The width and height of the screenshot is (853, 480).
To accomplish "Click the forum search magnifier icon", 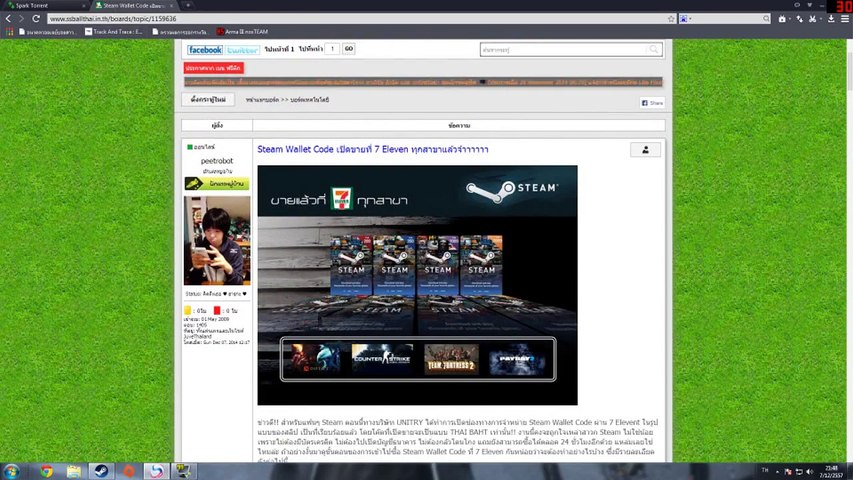I will [654, 50].
